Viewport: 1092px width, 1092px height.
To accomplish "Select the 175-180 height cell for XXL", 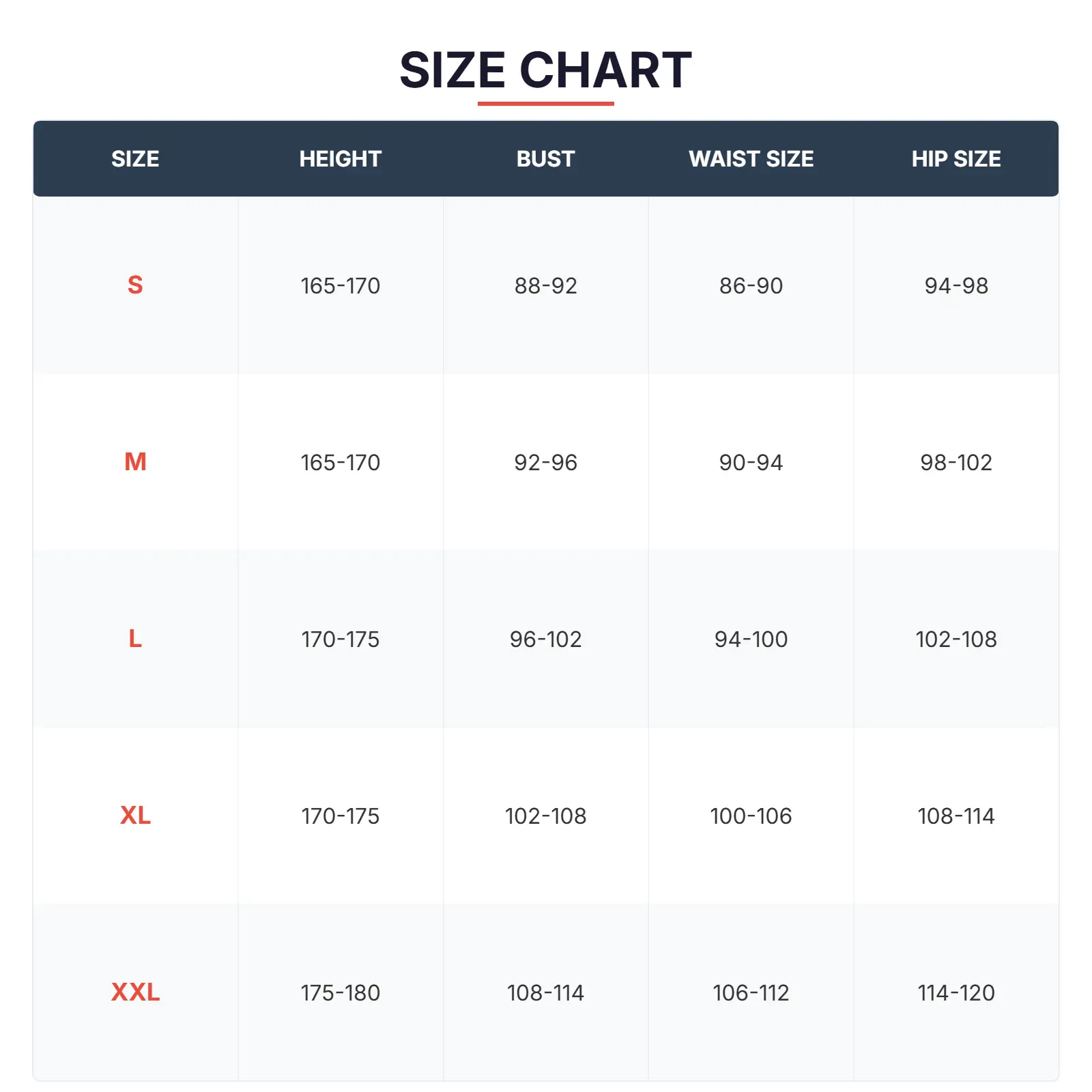I will coord(340,993).
